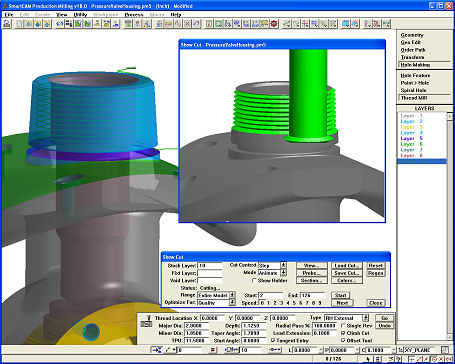Check the Show Holder option

(255, 281)
